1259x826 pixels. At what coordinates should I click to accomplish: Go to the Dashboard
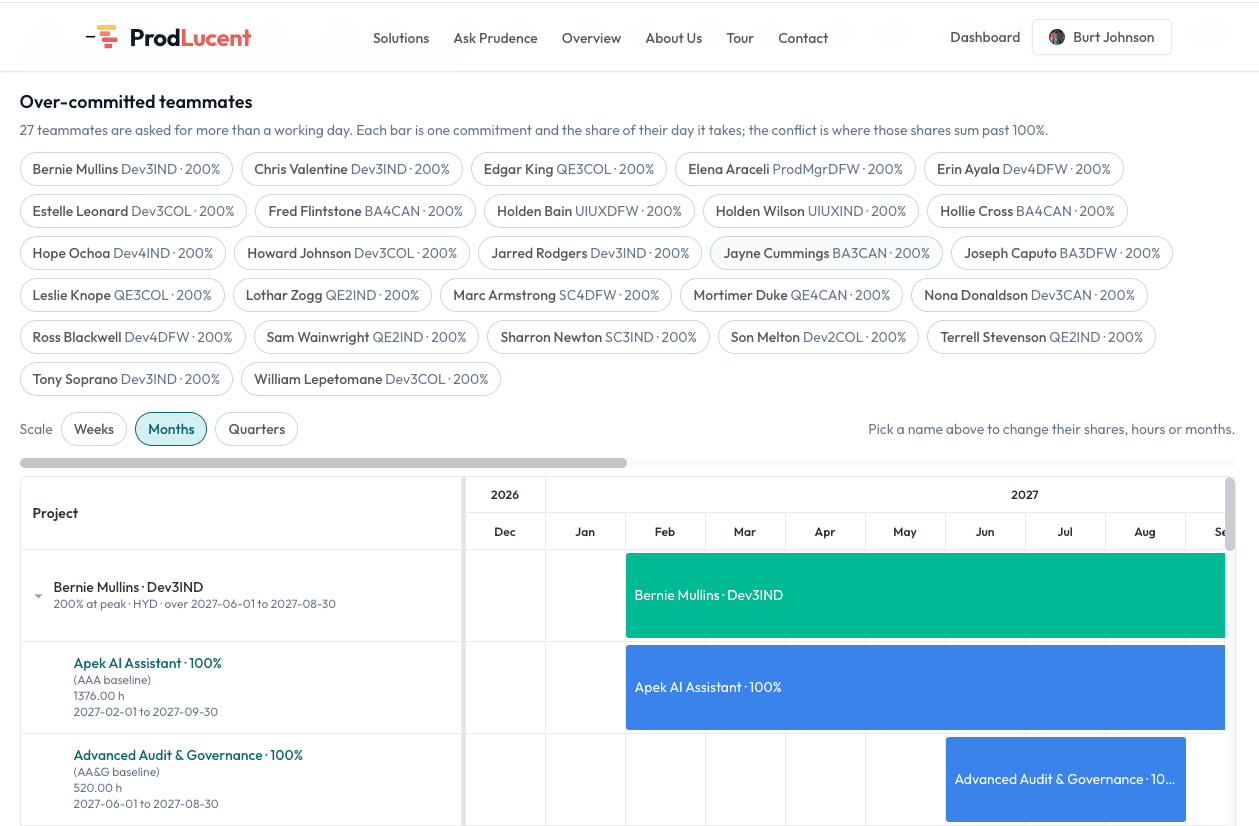tap(985, 37)
